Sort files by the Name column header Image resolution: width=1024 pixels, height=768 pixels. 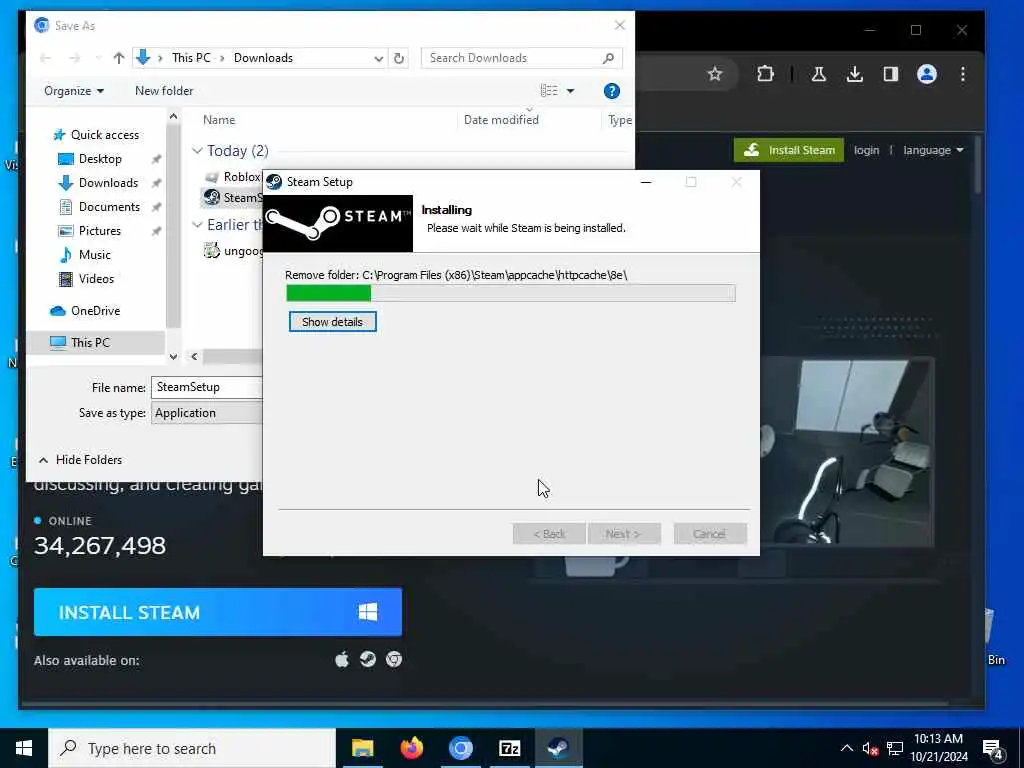(x=219, y=120)
